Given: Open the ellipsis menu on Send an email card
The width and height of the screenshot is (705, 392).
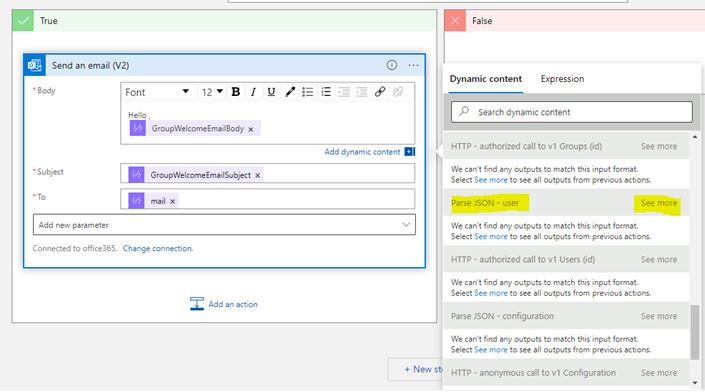Looking at the screenshot, I should coord(413,66).
